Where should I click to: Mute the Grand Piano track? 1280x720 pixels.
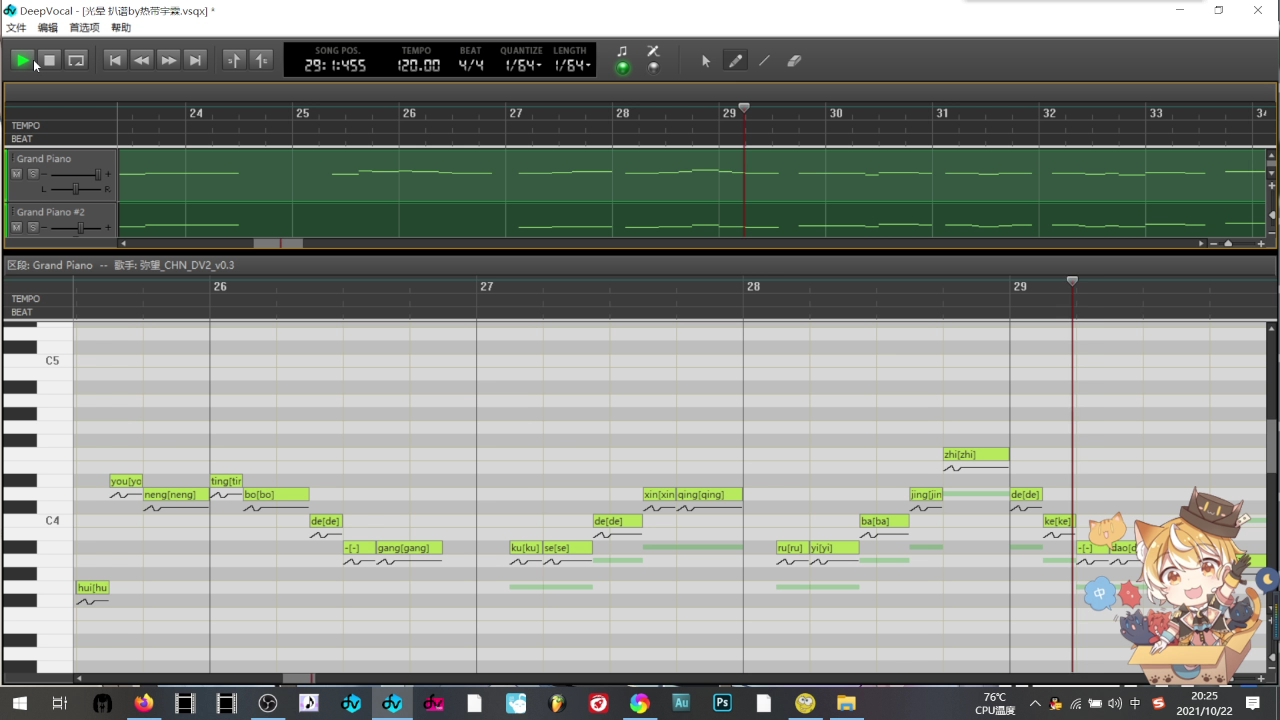point(17,174)
